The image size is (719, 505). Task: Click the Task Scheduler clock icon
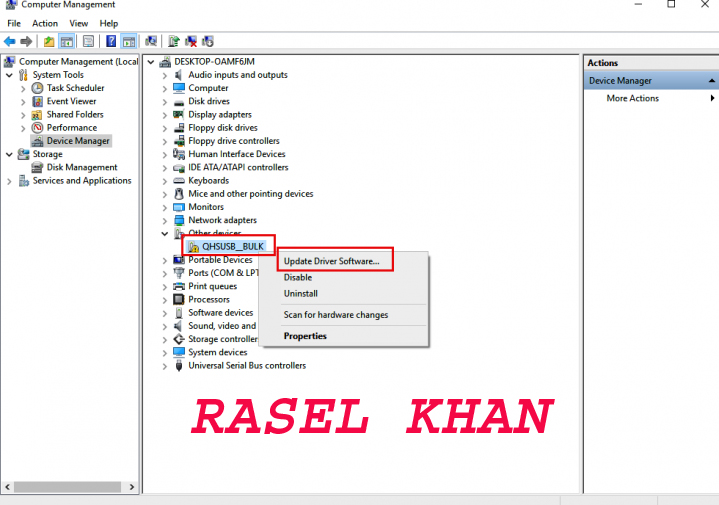pyautogui.click(x=37, y=88)
